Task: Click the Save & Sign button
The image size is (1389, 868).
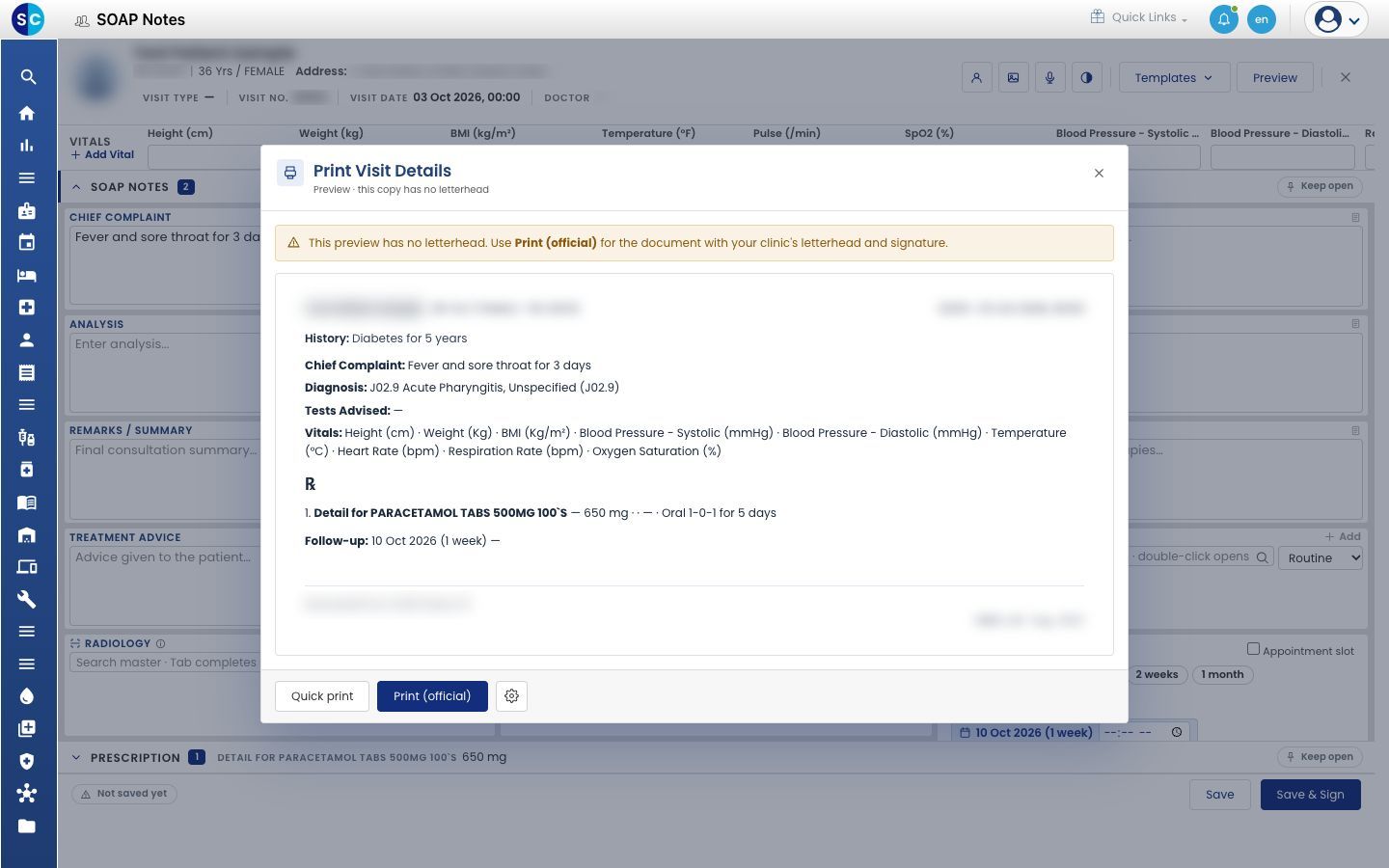Action: [1310, 795]
